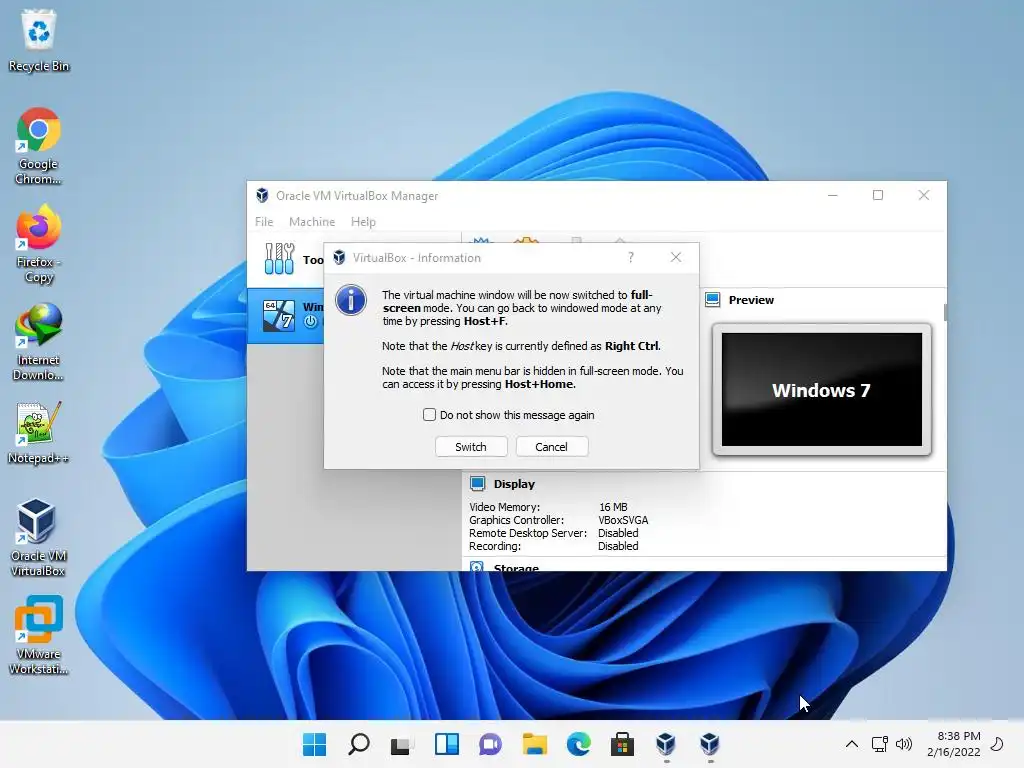Open Chat app on the taskbar
The image size is (1024, 768).
point(490,744)
